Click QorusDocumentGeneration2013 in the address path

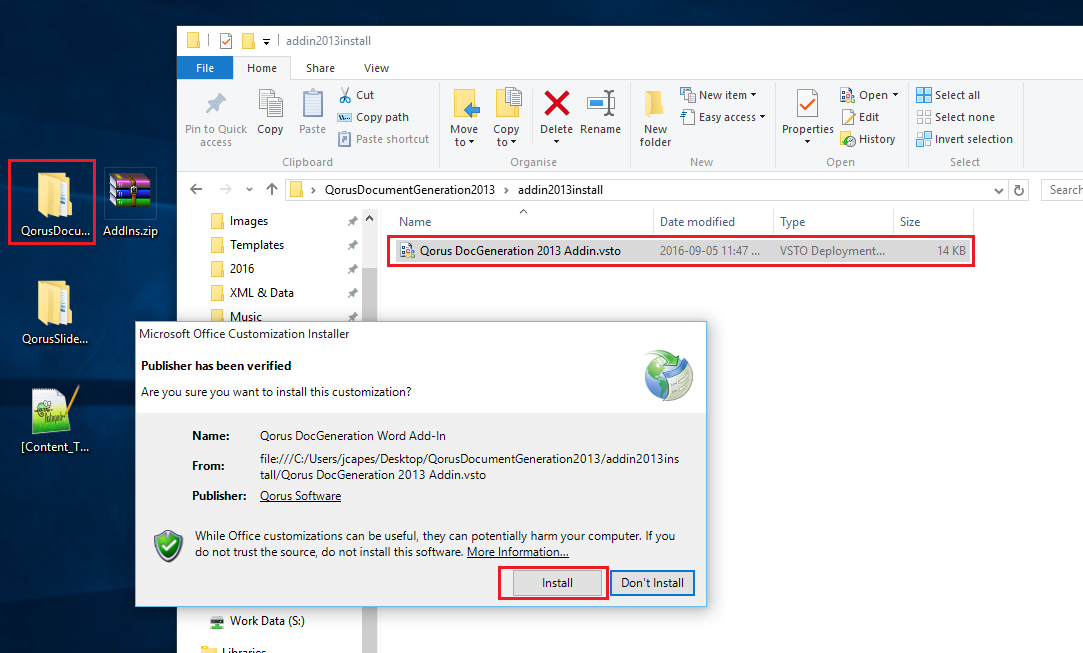[x=410, y=190]
